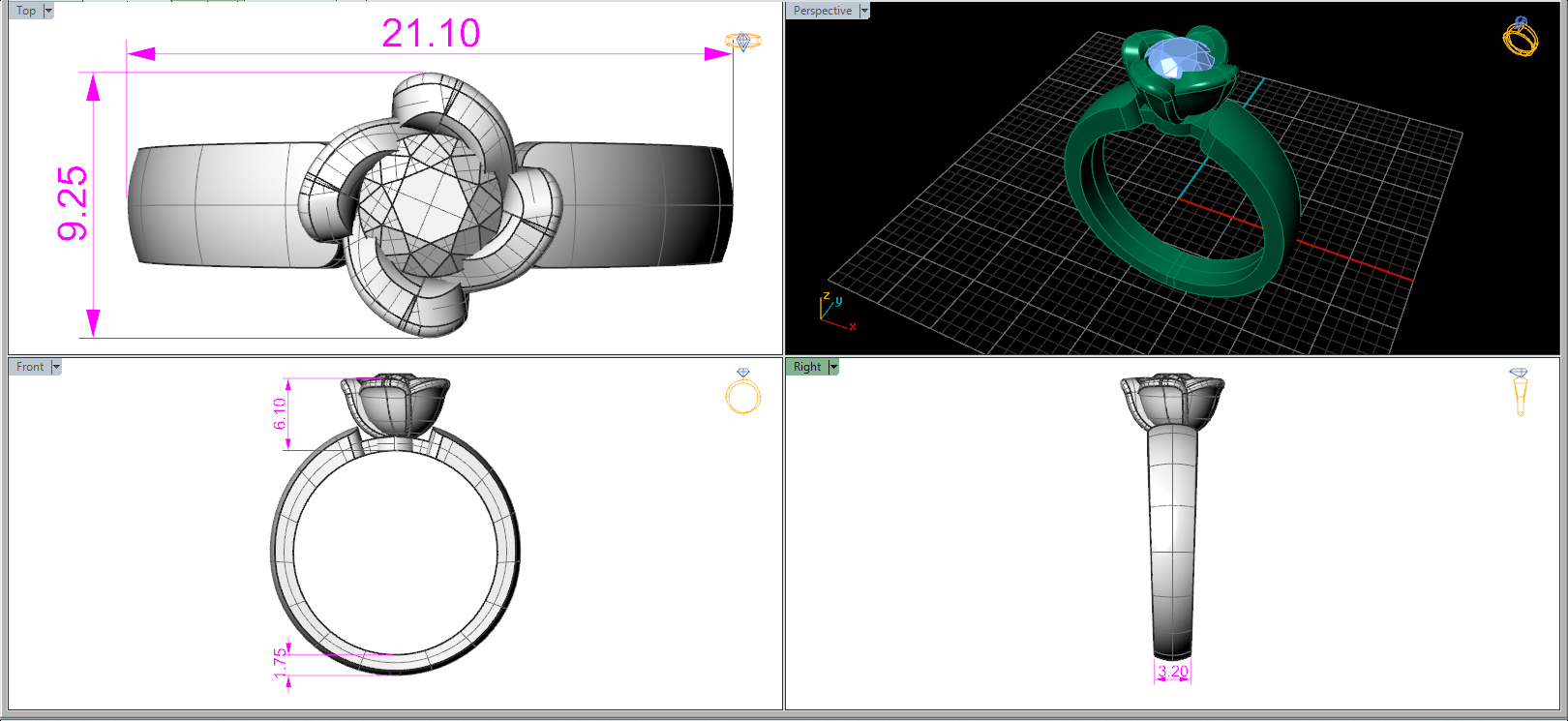Viewport: 1568px width, 721px height.
Task: Click the ring orientation icon in Front viewport
Action: click(x=743, y=391)
